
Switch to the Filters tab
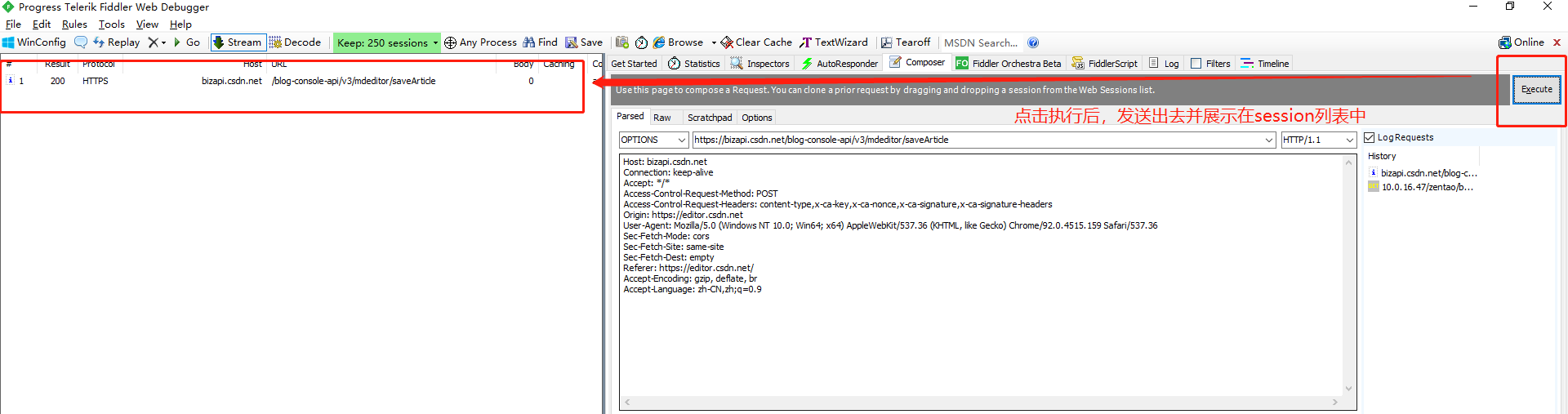point(1210,64)
